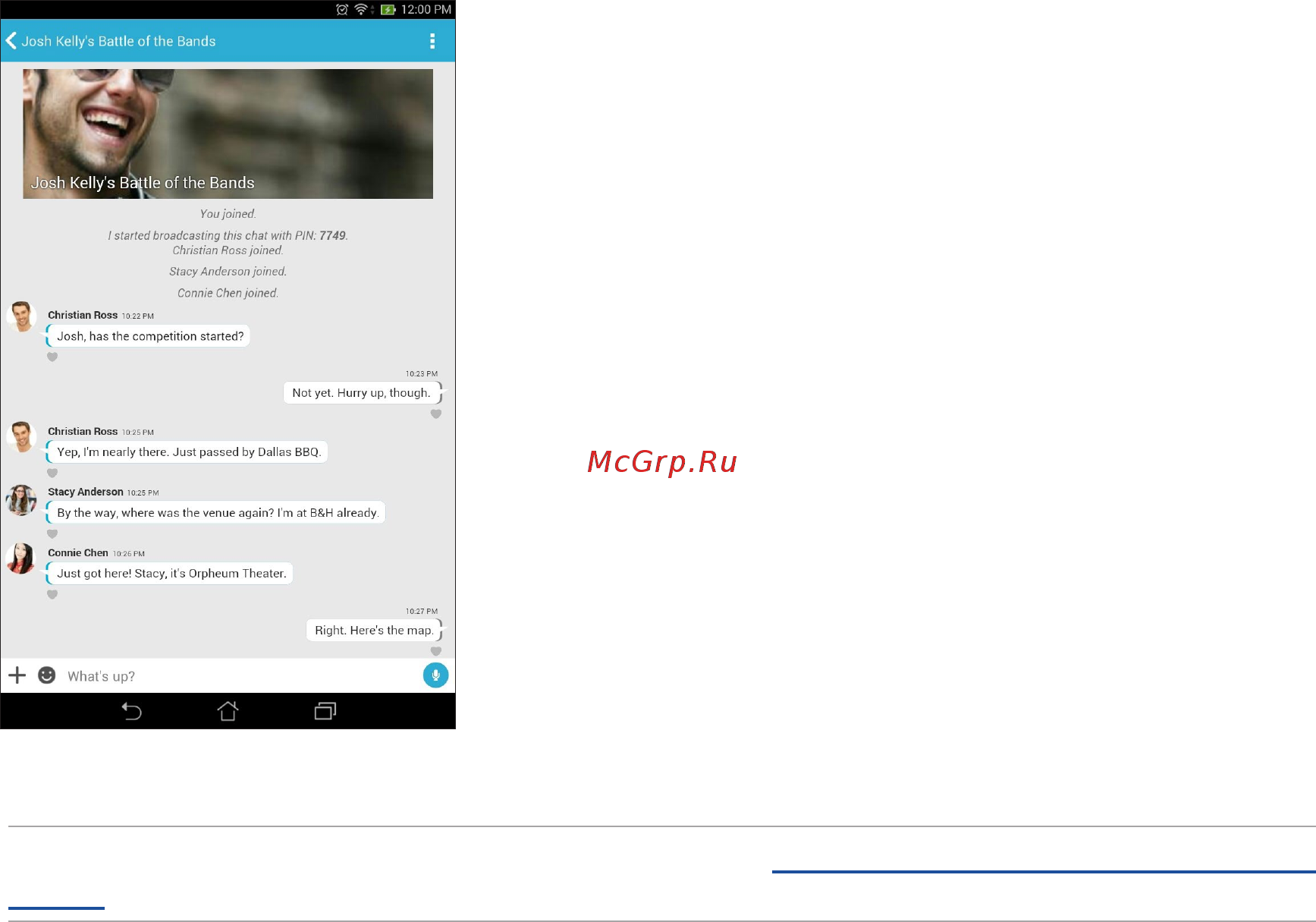The image size is (1316, 922).
Task: Tap Christian Ross avatar at 10:25 PM
Action: 21,437
